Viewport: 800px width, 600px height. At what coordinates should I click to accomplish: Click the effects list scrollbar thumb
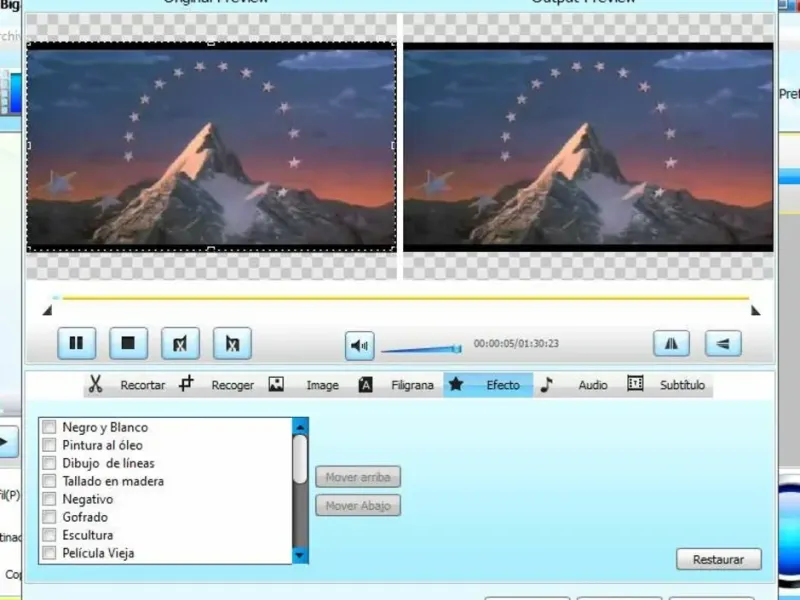click(300, 459)
